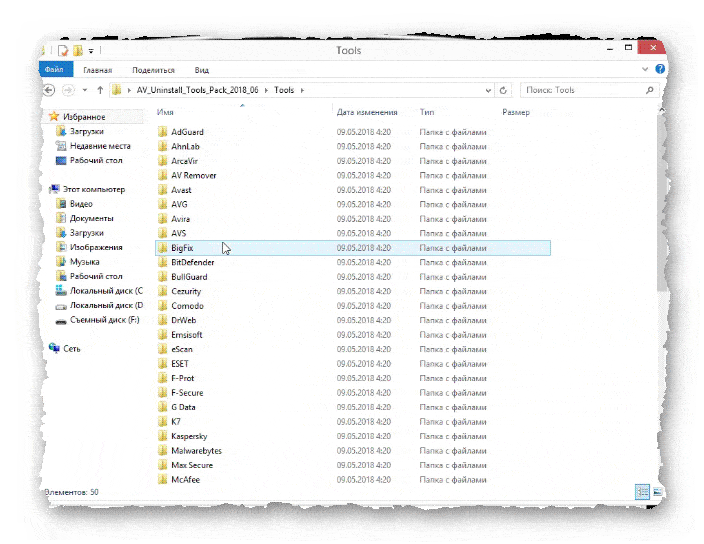Expand the address bar history dropdown
The width and height of the screenshot is (704, 544).
(488, 90)
